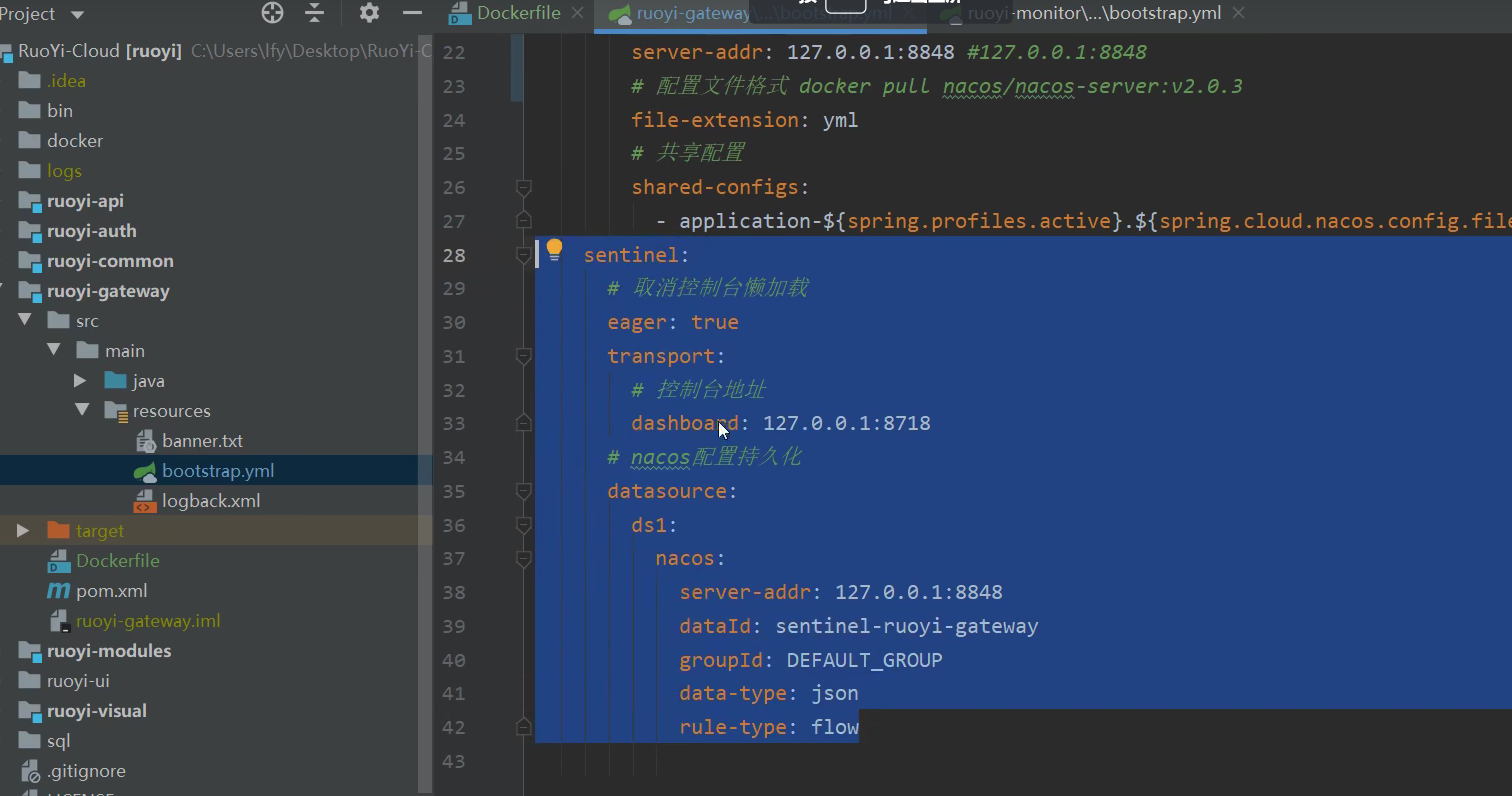Click the target folder icon
Screen dimensions: 1512x796
tap(58, 531)
